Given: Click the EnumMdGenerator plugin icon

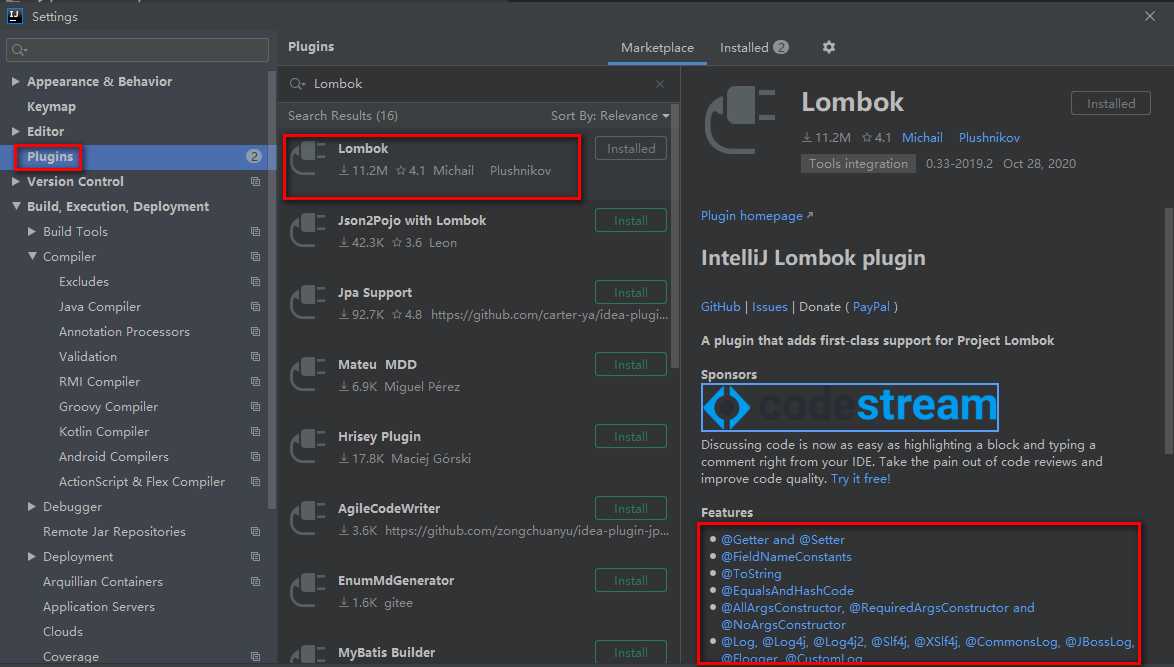Looking at the screenshot, I should (308, 590).
